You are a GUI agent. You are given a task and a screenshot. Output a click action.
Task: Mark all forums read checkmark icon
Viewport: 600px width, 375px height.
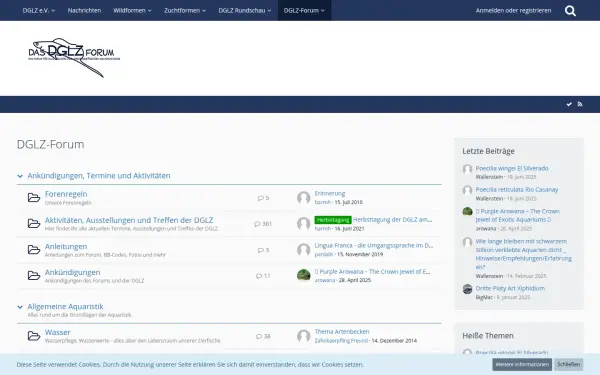click(569, 104)
